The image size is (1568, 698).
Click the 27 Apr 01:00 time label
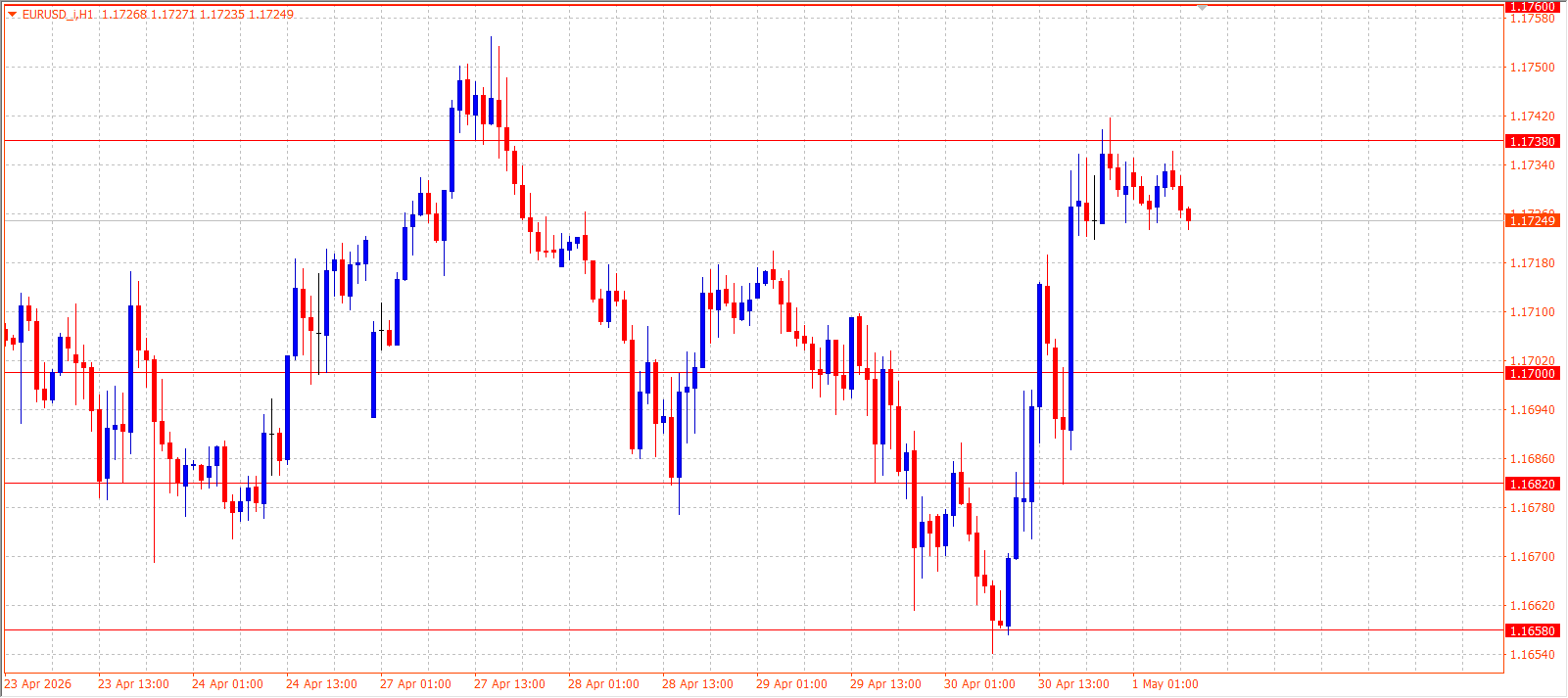[x=415, y=684]
